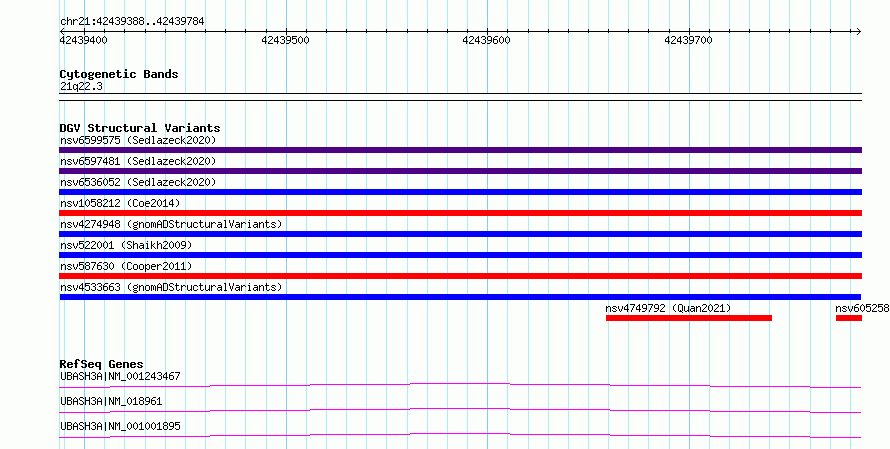Image resolution: width=890 pixels, height=449 pixels.
Task: Click the 42439500 ruler position label
Action: (x=286, y=40)
